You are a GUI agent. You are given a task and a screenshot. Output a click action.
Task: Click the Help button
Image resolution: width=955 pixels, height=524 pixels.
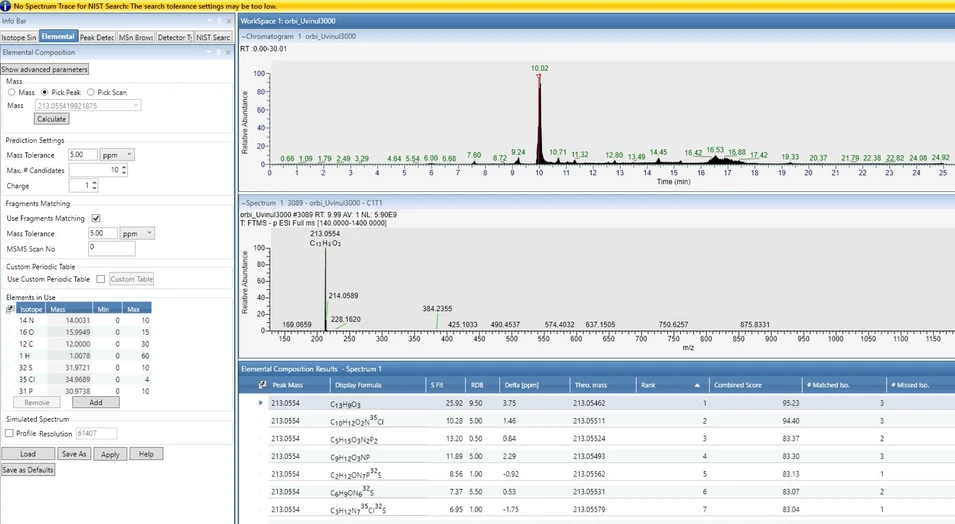pyautogui.click(x=146, y=454)
